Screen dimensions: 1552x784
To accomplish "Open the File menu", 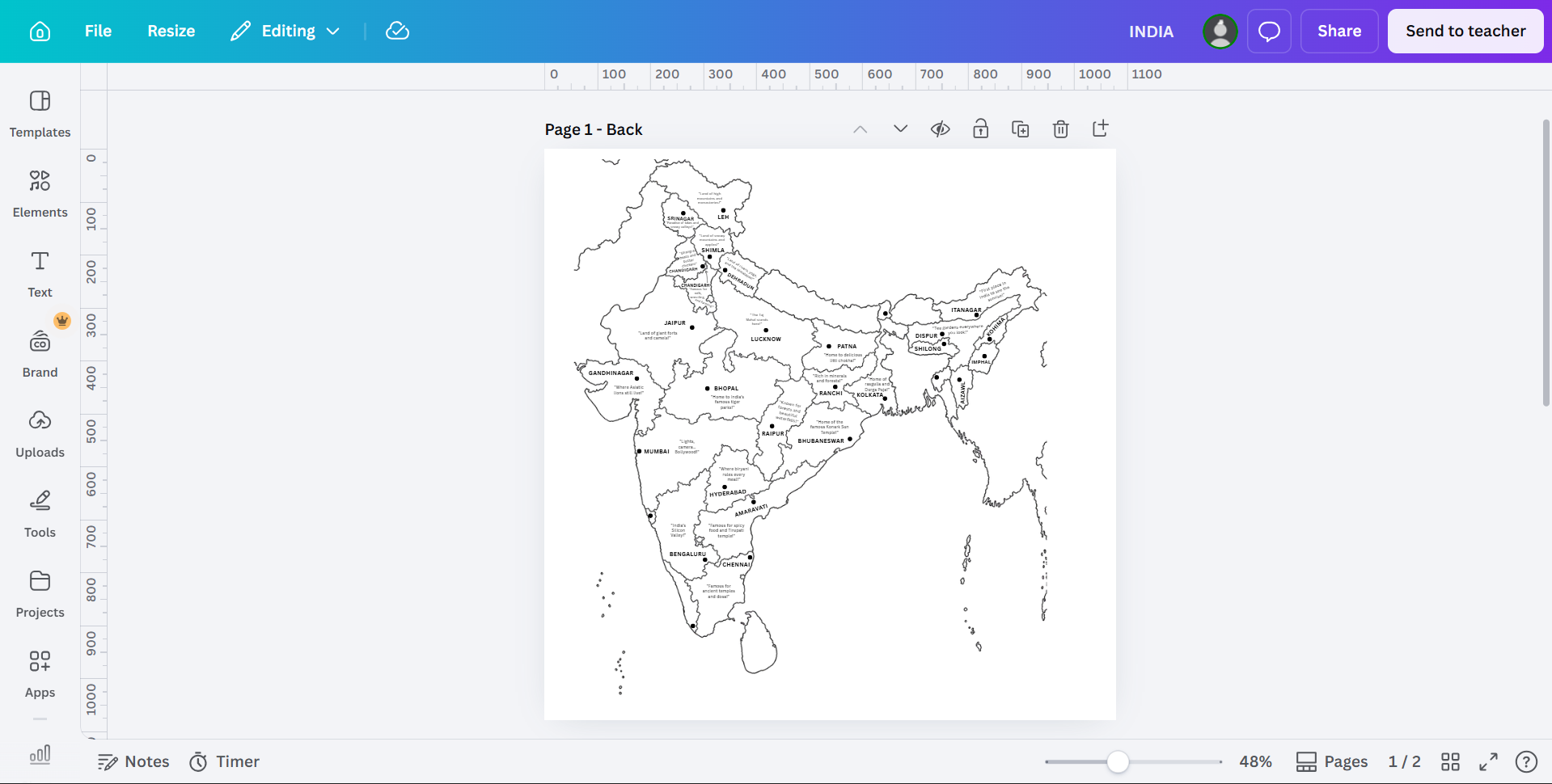I will click(x=98, y=31).
